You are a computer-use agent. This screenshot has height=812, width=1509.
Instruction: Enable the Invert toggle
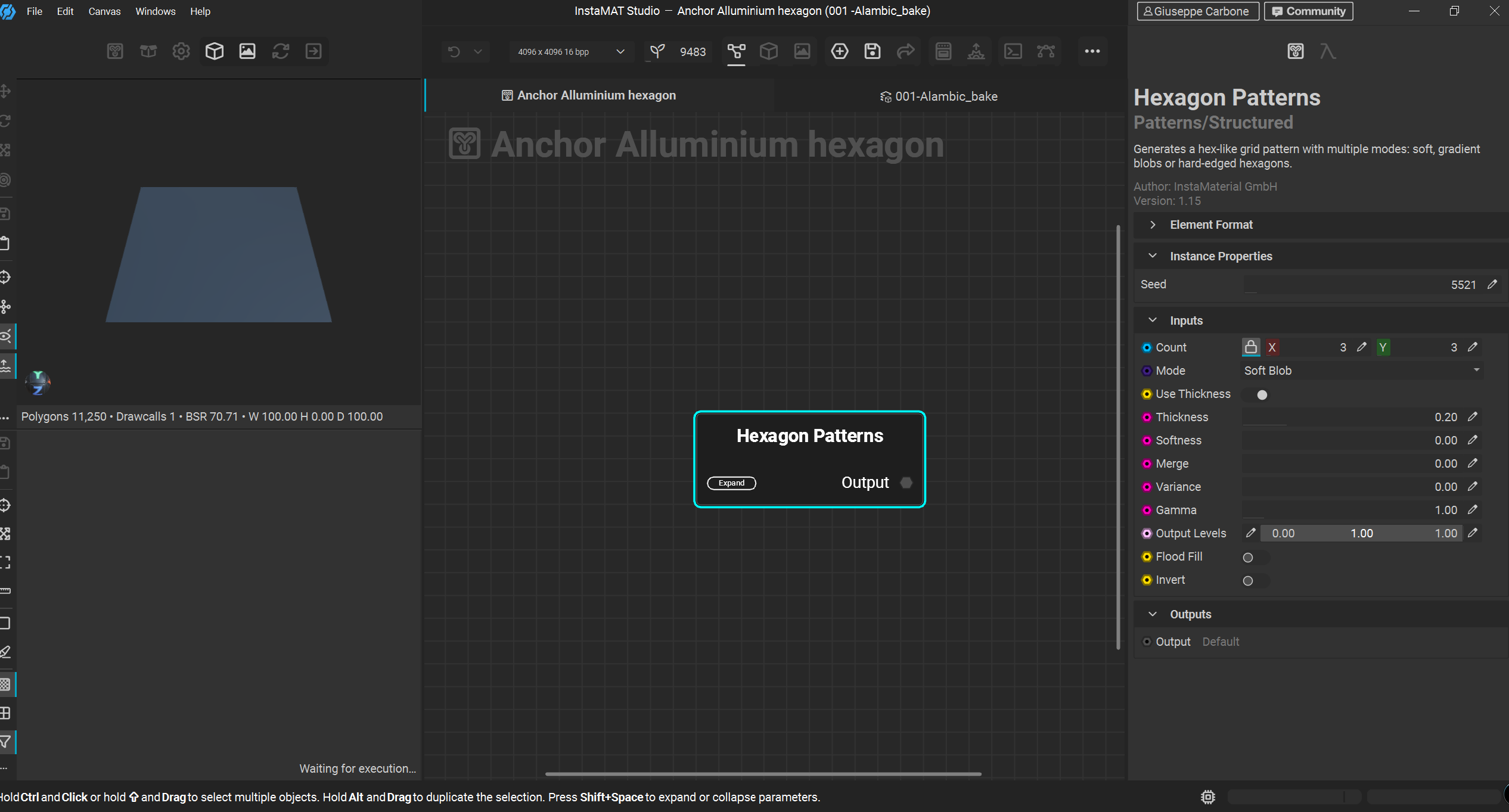(x=1255, y=580)
